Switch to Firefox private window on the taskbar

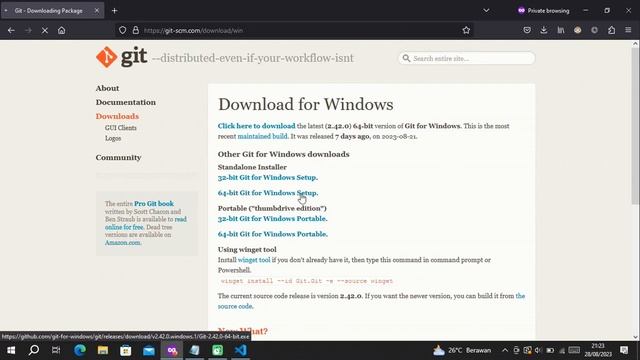(x=172, y=350)
